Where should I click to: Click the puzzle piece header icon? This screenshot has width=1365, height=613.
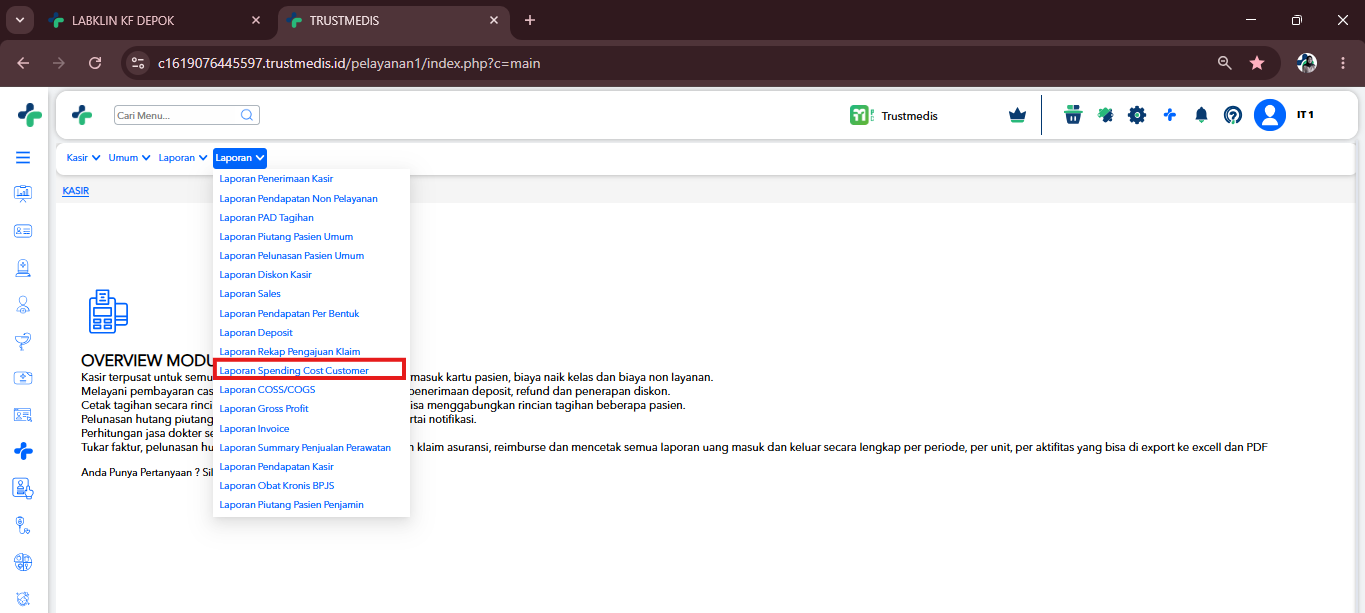click(x=1105, y=115)
